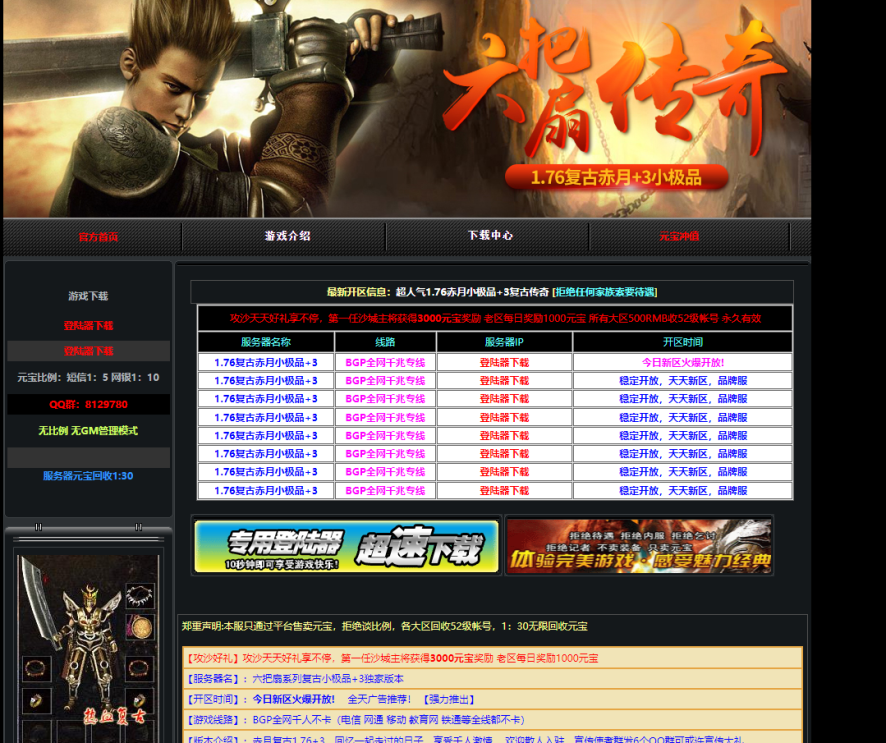Click the 郑重声明 notice text

pyautogui.click(x=384, y=626)
